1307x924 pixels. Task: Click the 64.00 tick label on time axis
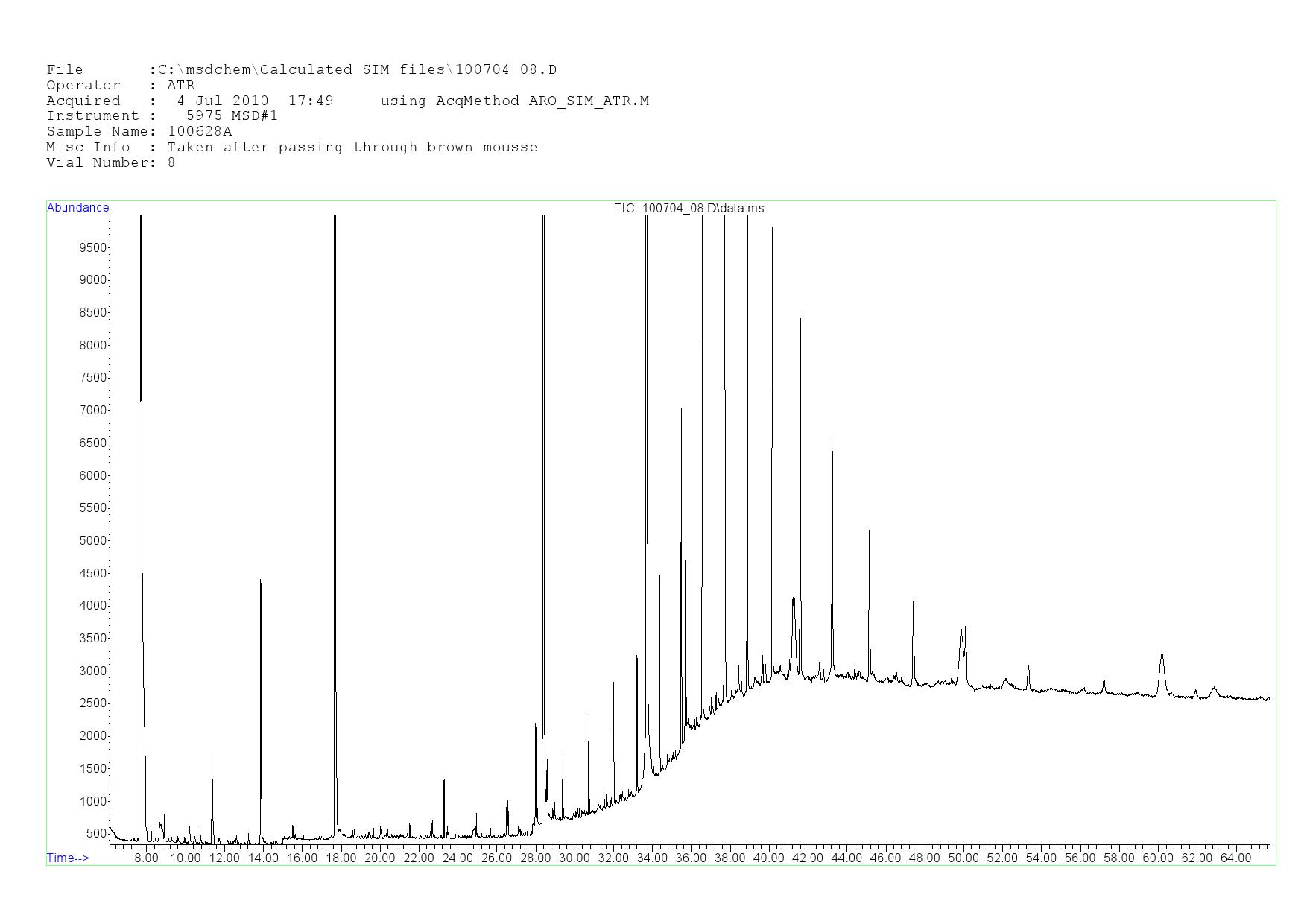click(x=1235, y=858)
